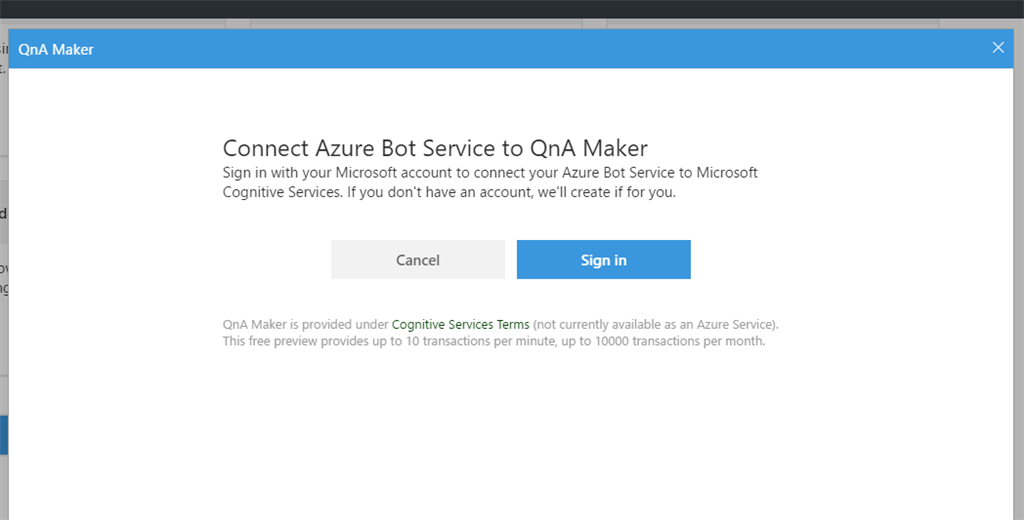Click the free preview transactions limit text

493,341
